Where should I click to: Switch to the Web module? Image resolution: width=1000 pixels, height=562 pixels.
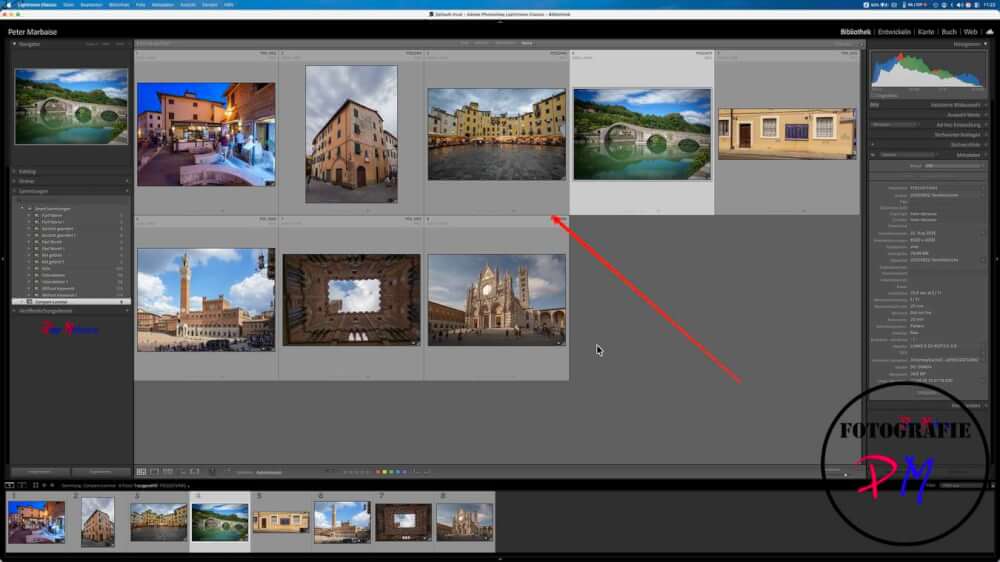click(970, 31)
